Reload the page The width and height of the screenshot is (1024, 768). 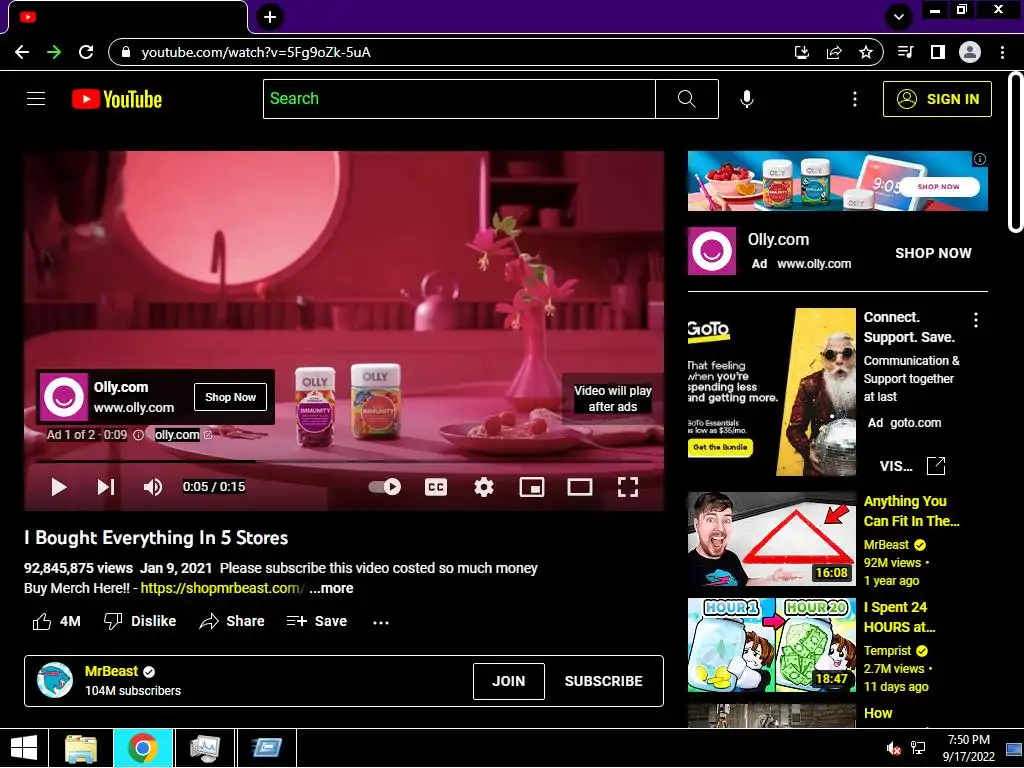click(86, 52)
